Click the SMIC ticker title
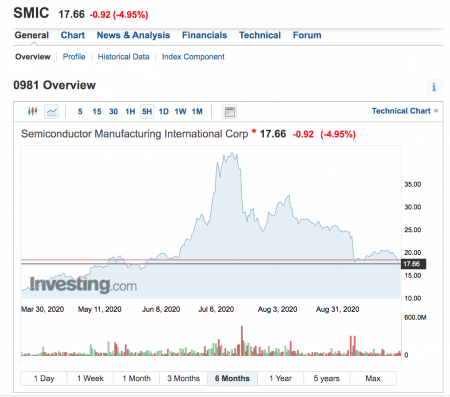 [x=31, y=13]
